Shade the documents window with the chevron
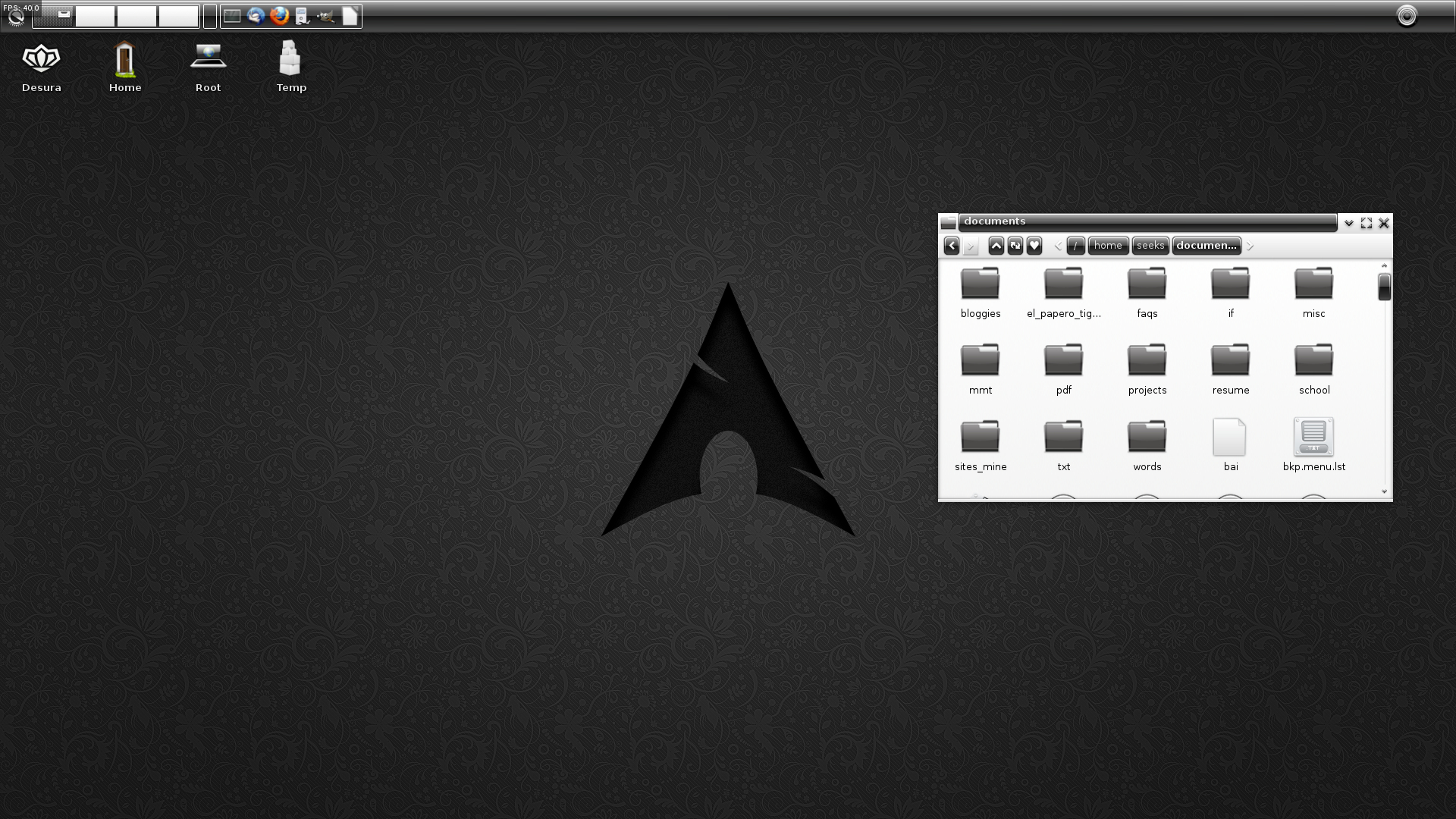The width and height of the screenshot is (1456, 819). tap(1348, 223)
